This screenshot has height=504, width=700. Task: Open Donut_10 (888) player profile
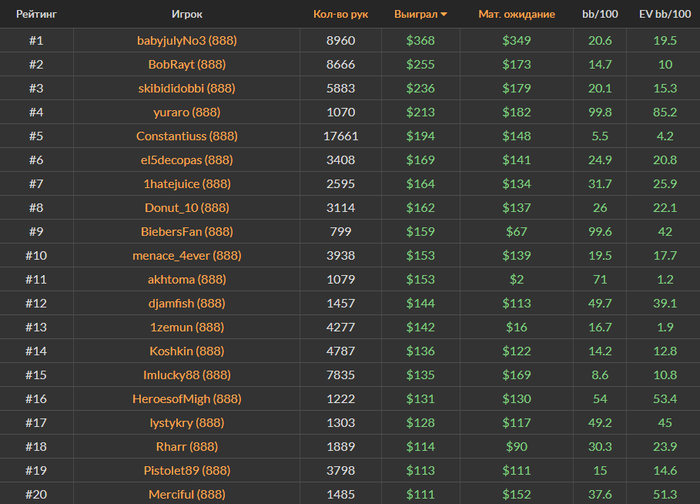click(187, 208)
